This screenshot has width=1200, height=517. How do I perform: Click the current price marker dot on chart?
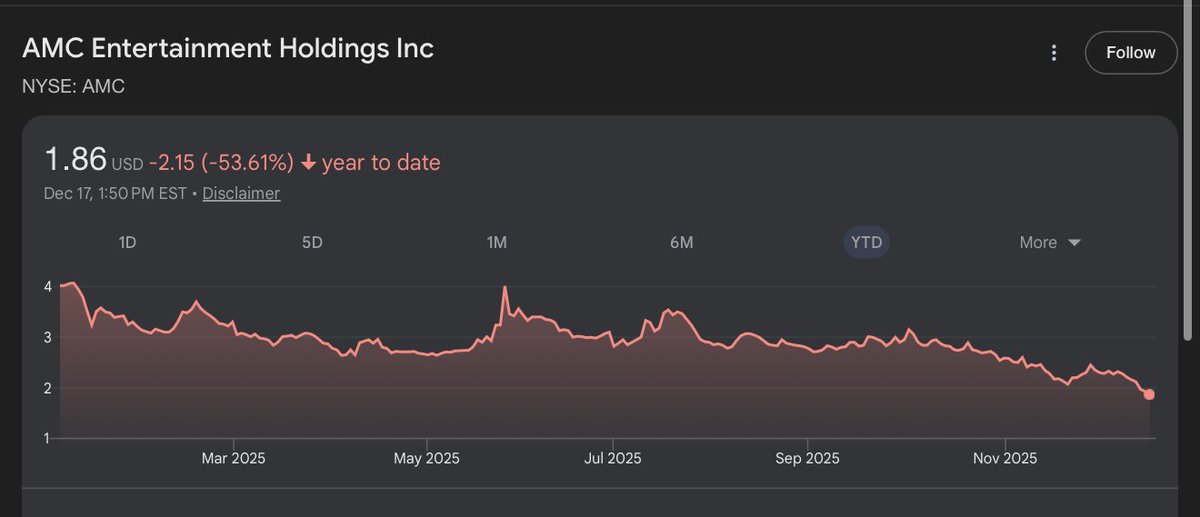1149,394
